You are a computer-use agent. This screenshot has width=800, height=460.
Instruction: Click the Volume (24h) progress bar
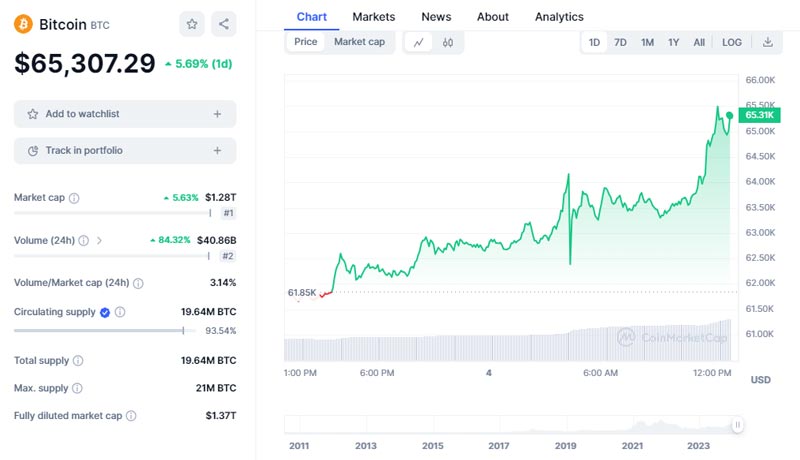click(112, 256)
